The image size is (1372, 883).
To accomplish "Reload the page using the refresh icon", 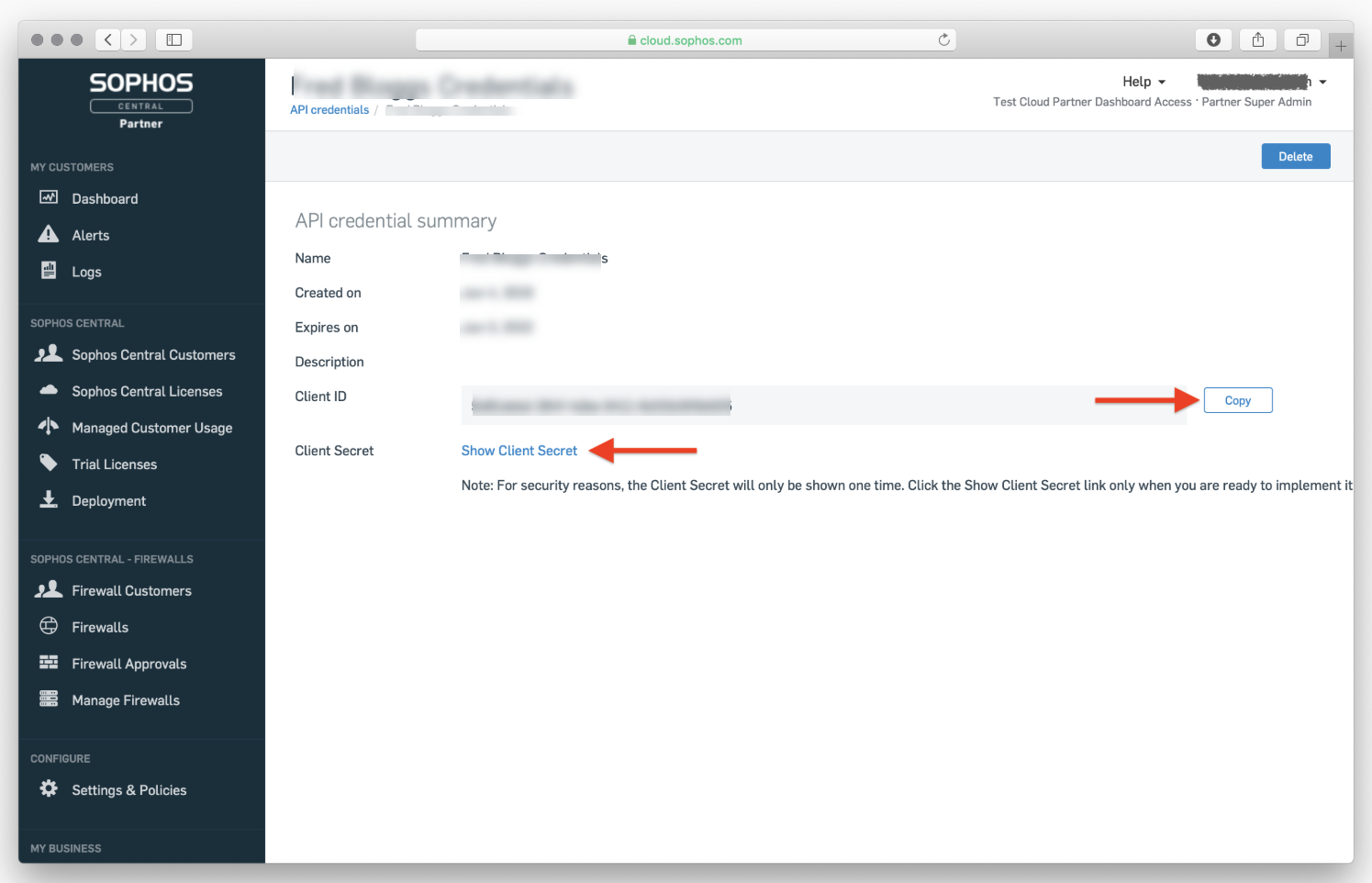I will [x=943, y=39].
